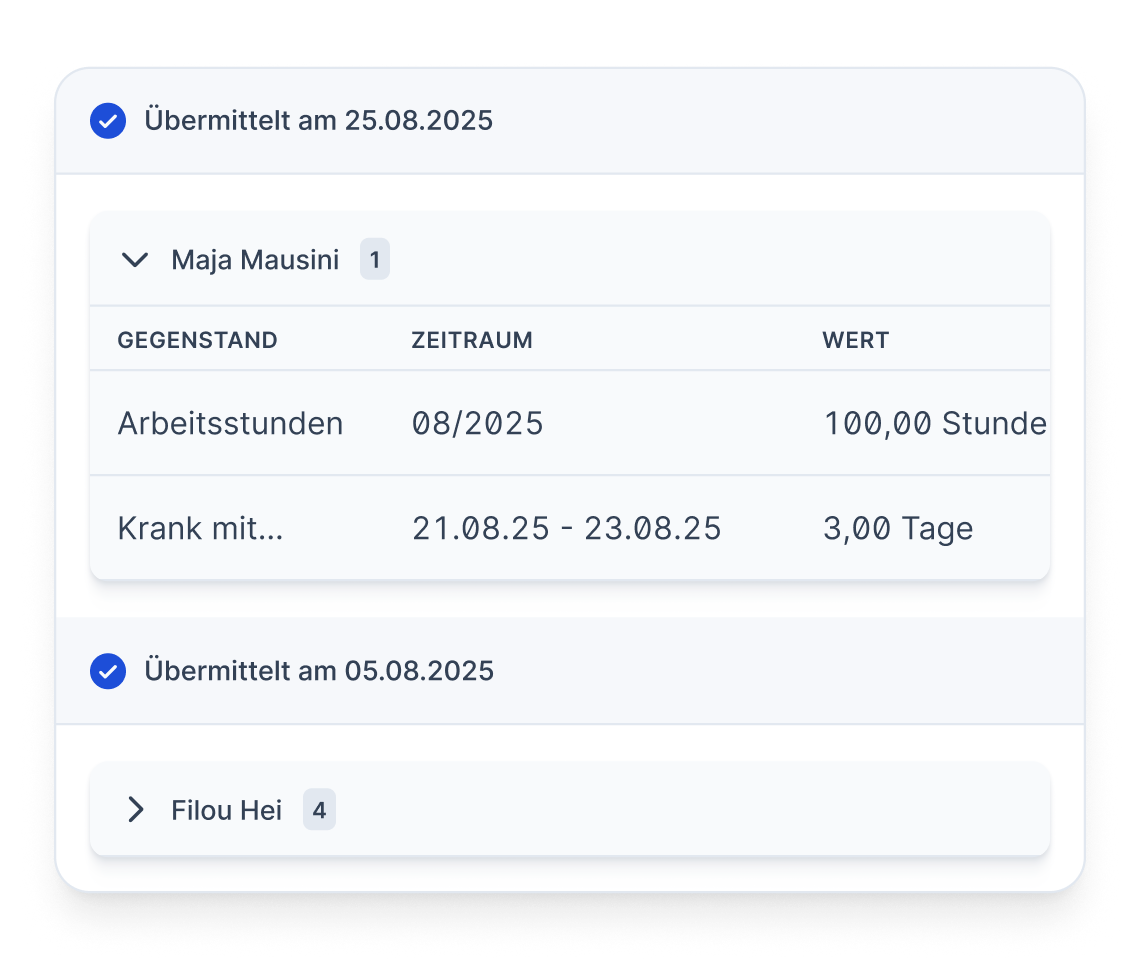Click the rightward chevron icon before Filou Hei
The height and width of the screenshot is (960, 1140).
tap(136, 810)
